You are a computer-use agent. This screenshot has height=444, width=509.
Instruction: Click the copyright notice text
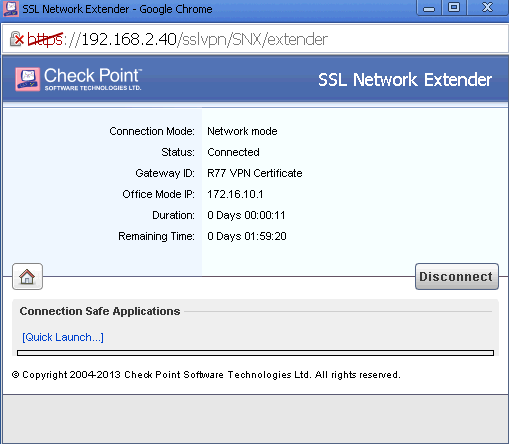click(x=206, y=375)
